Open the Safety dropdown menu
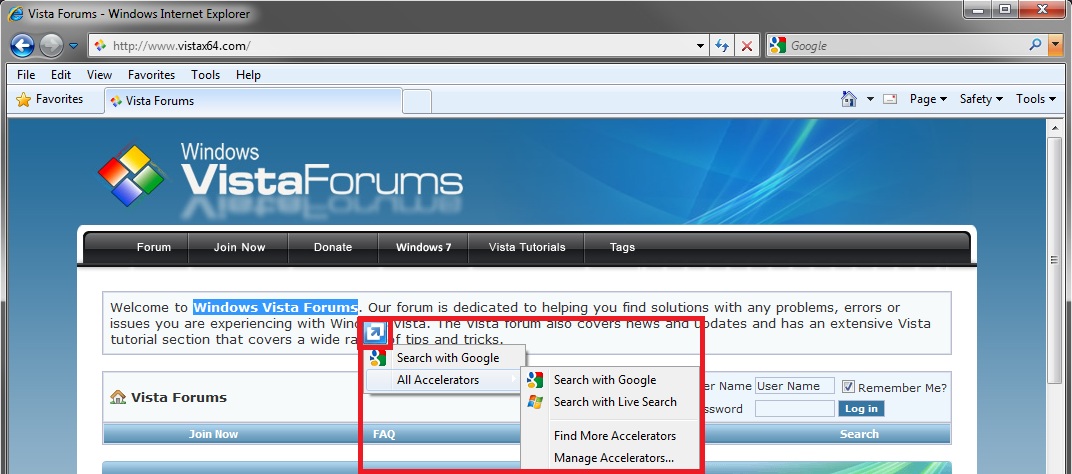The image size is (1072, 474). tap(981, 99)
